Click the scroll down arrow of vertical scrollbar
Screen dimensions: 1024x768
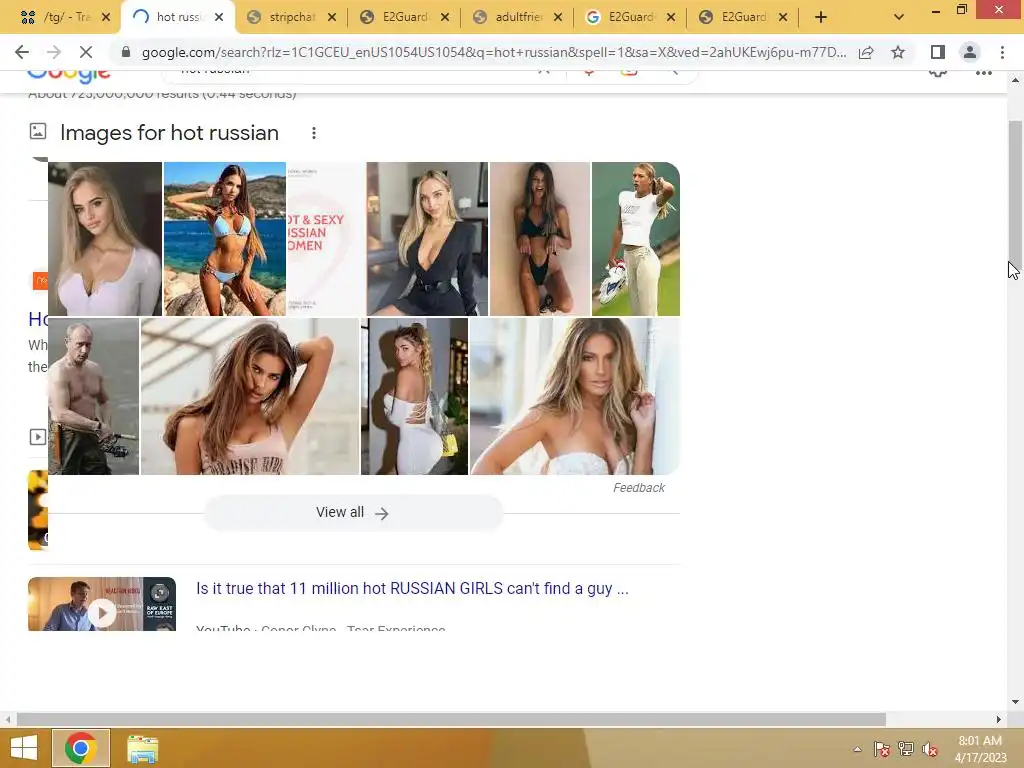click(x=1015, y=702)
